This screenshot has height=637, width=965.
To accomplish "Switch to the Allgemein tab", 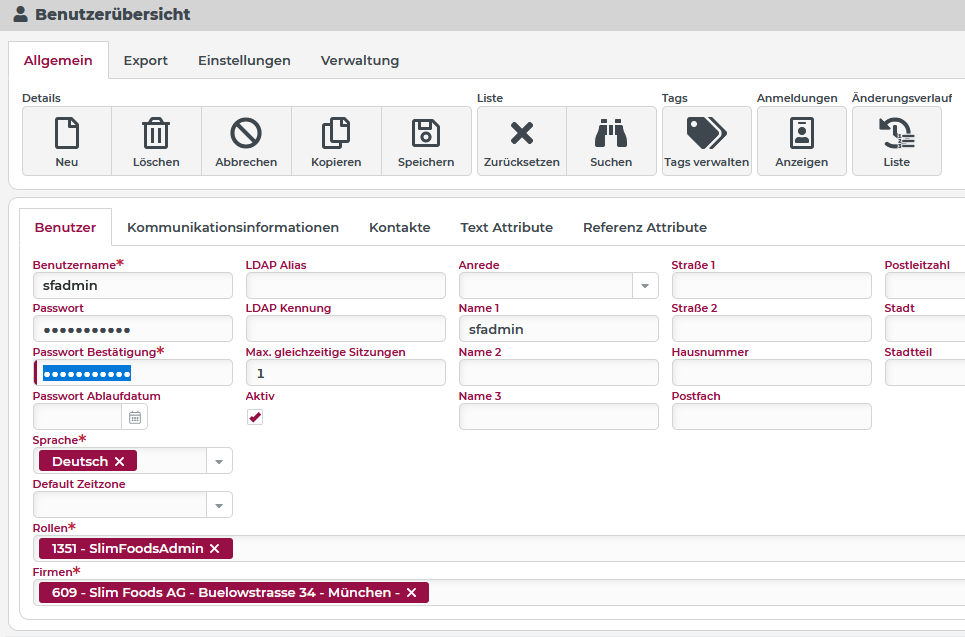I will pyautogui.click(x=58, y=60).
